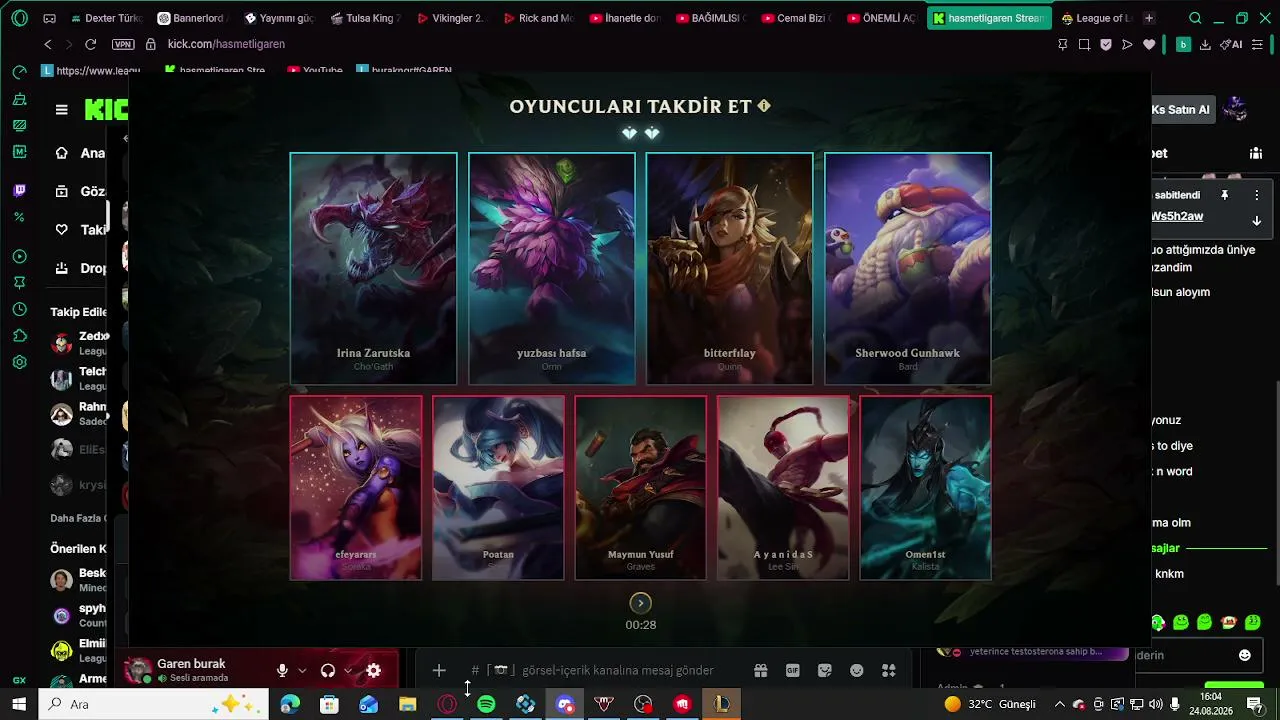Honor Maymun Yusuf's Graves card
This screenshot has width=1280, height=720.
pyautogui.click(x=641, y=488)
